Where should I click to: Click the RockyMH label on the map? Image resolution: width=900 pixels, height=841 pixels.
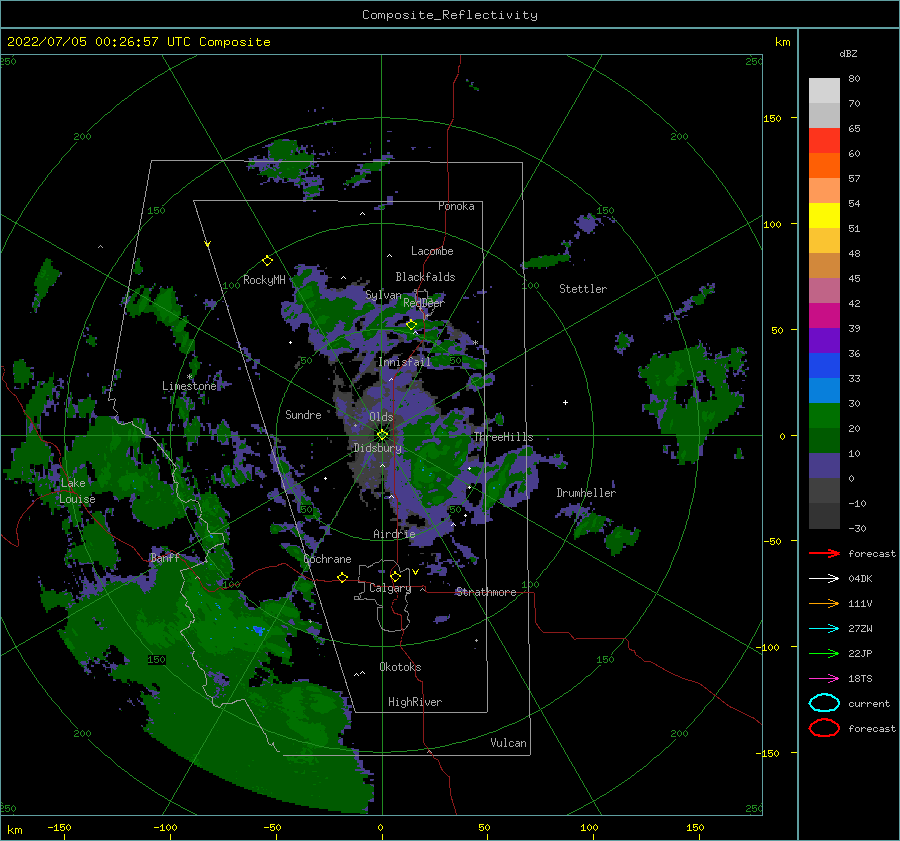click(x=264, y=280)
